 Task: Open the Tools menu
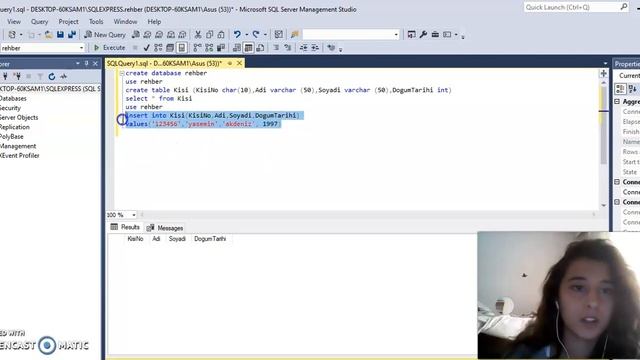pos(96,22)
